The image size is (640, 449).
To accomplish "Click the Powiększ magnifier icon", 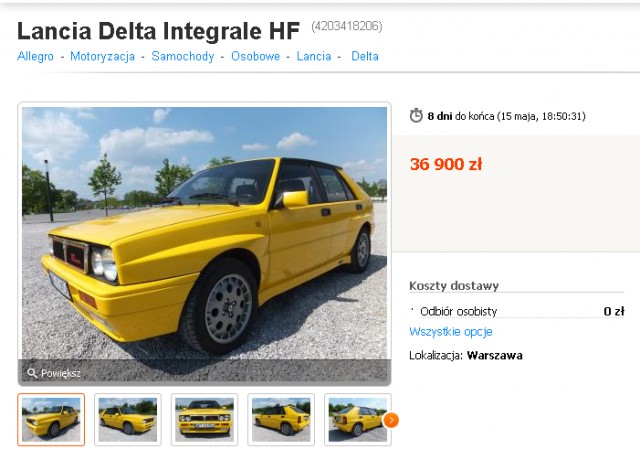I will pyautogui.click(x=32, y=373).
